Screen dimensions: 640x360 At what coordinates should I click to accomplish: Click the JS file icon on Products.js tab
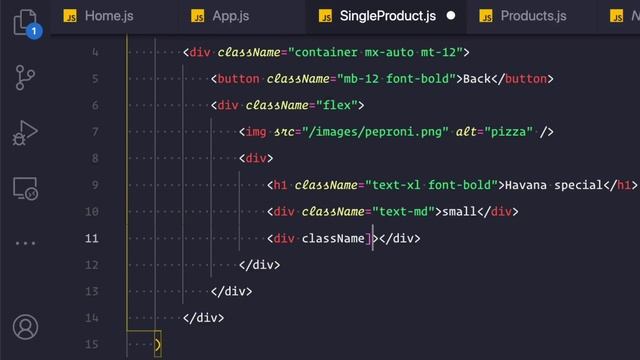click(x=486, y=16)
